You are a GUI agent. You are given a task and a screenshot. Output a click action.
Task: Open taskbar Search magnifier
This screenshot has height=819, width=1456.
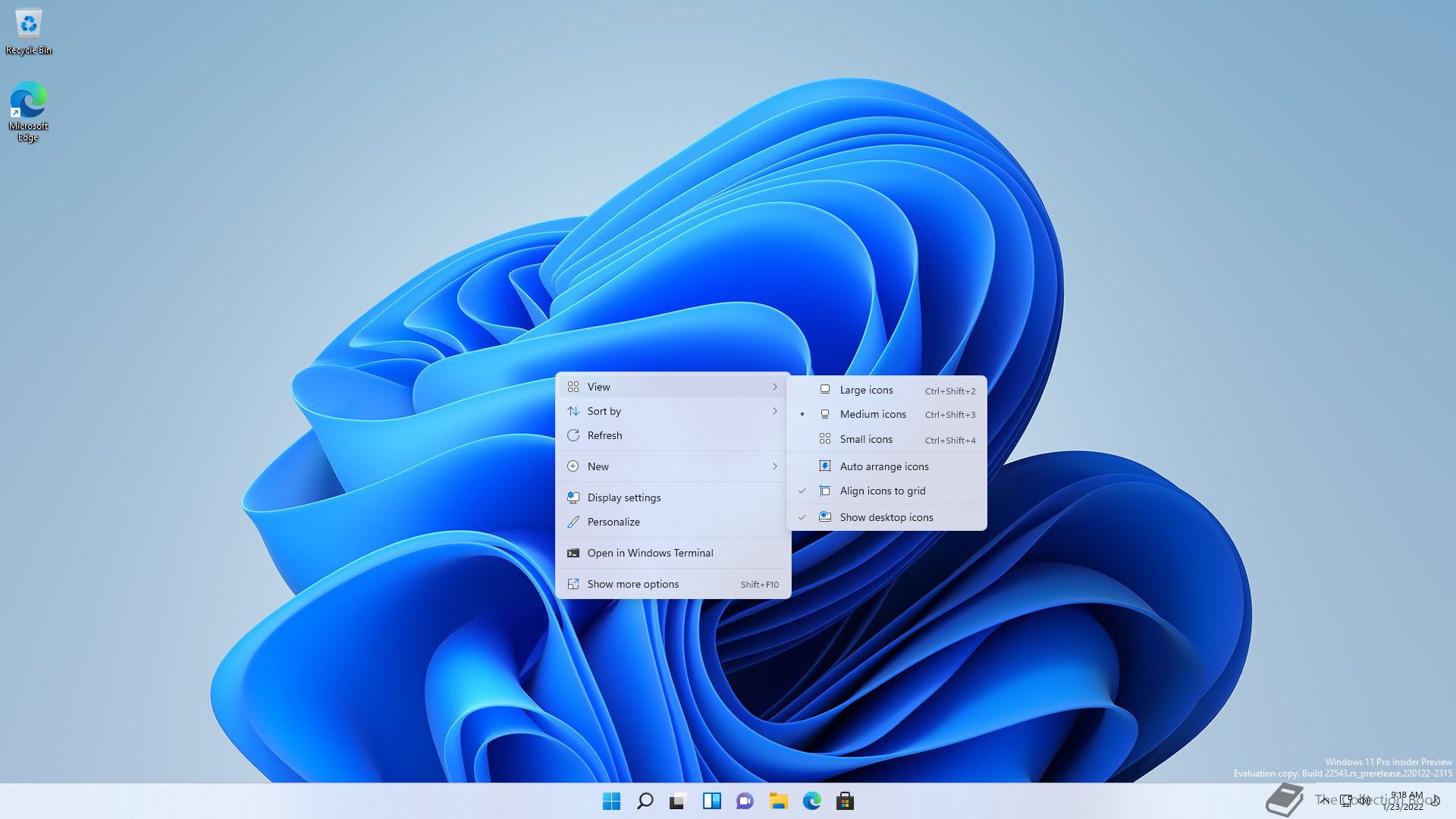tap(645, 801)
